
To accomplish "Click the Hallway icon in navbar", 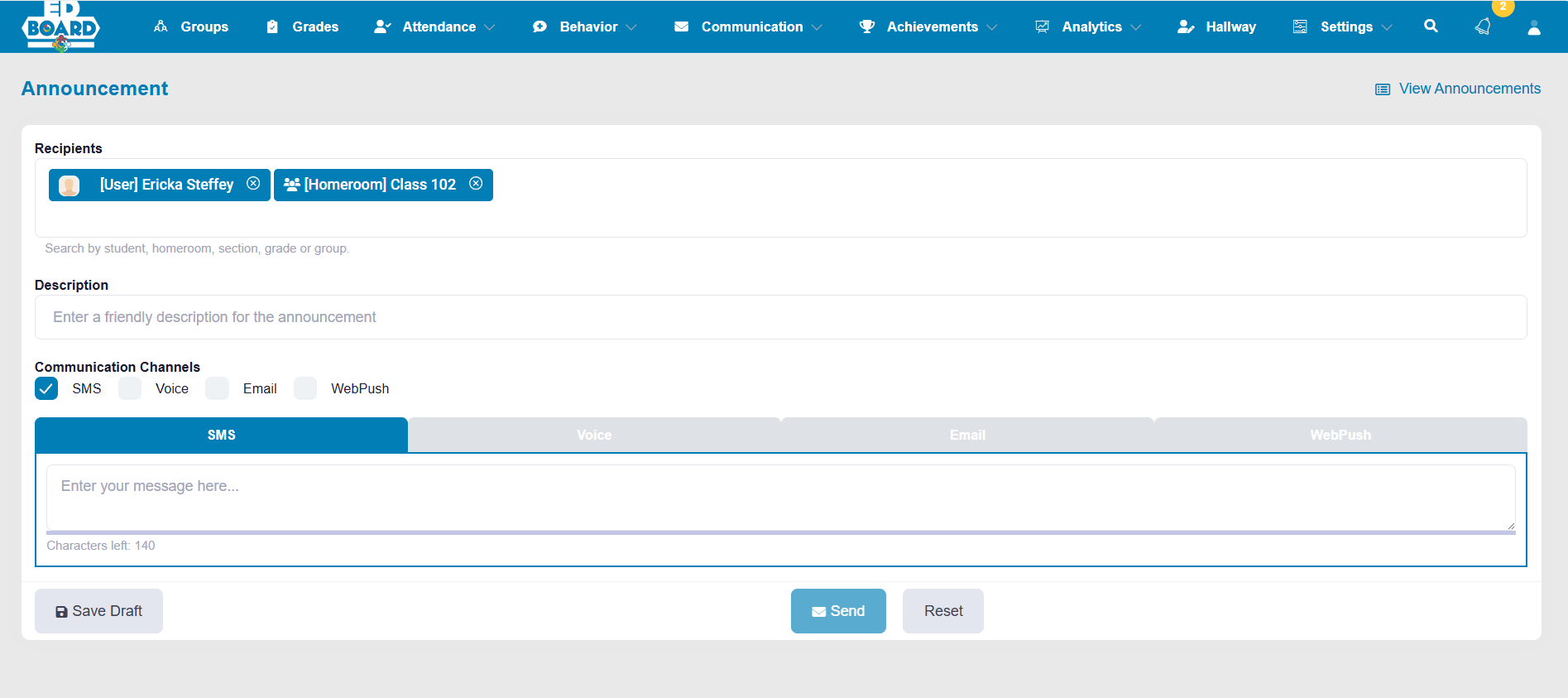I will (x=1186, y=26).
